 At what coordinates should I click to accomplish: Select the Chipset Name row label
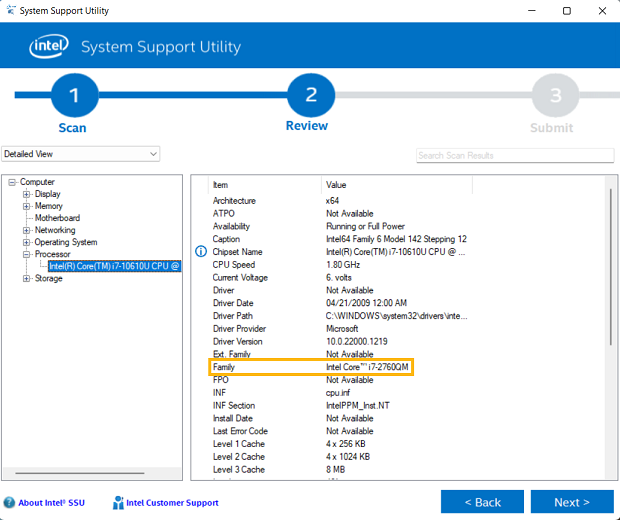237,252
